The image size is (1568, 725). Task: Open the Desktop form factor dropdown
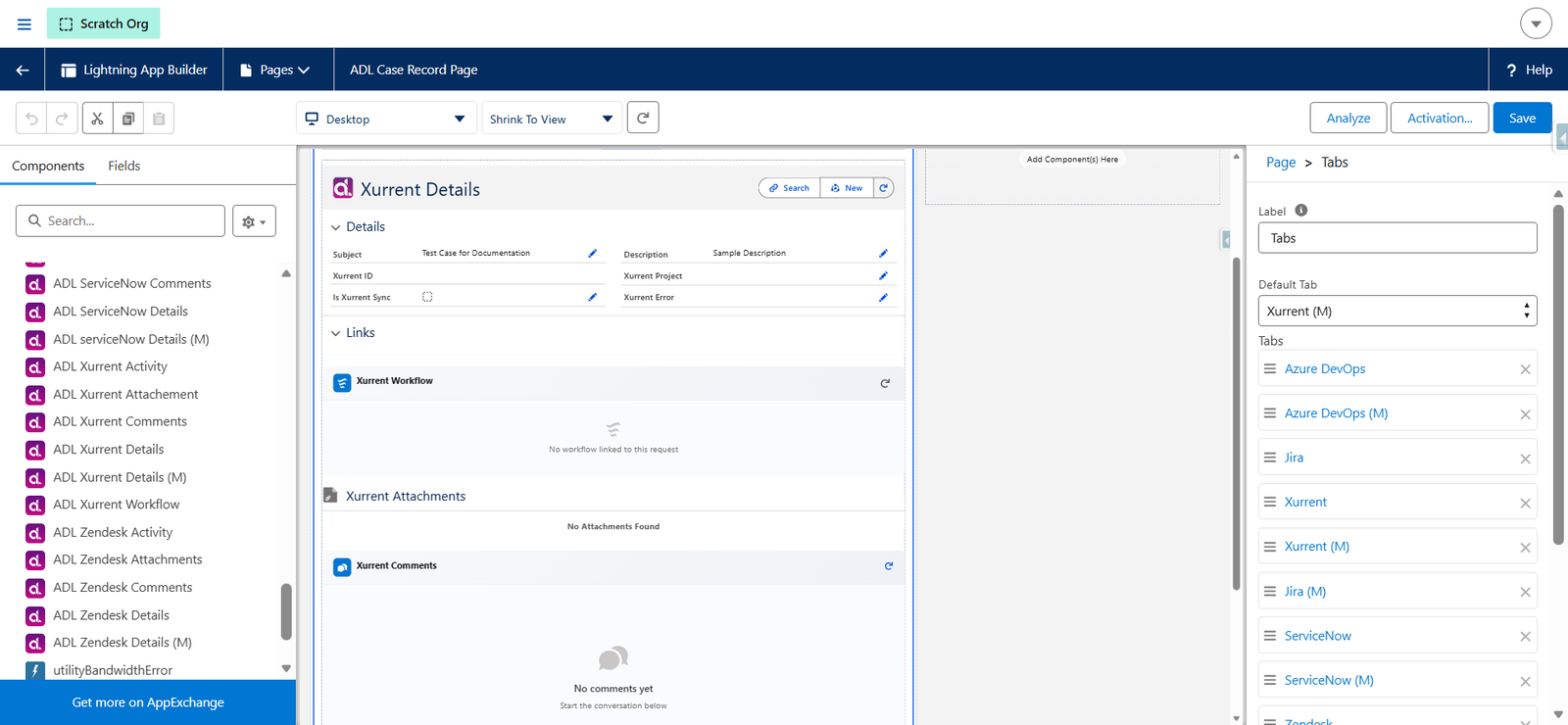coord(386,119)
